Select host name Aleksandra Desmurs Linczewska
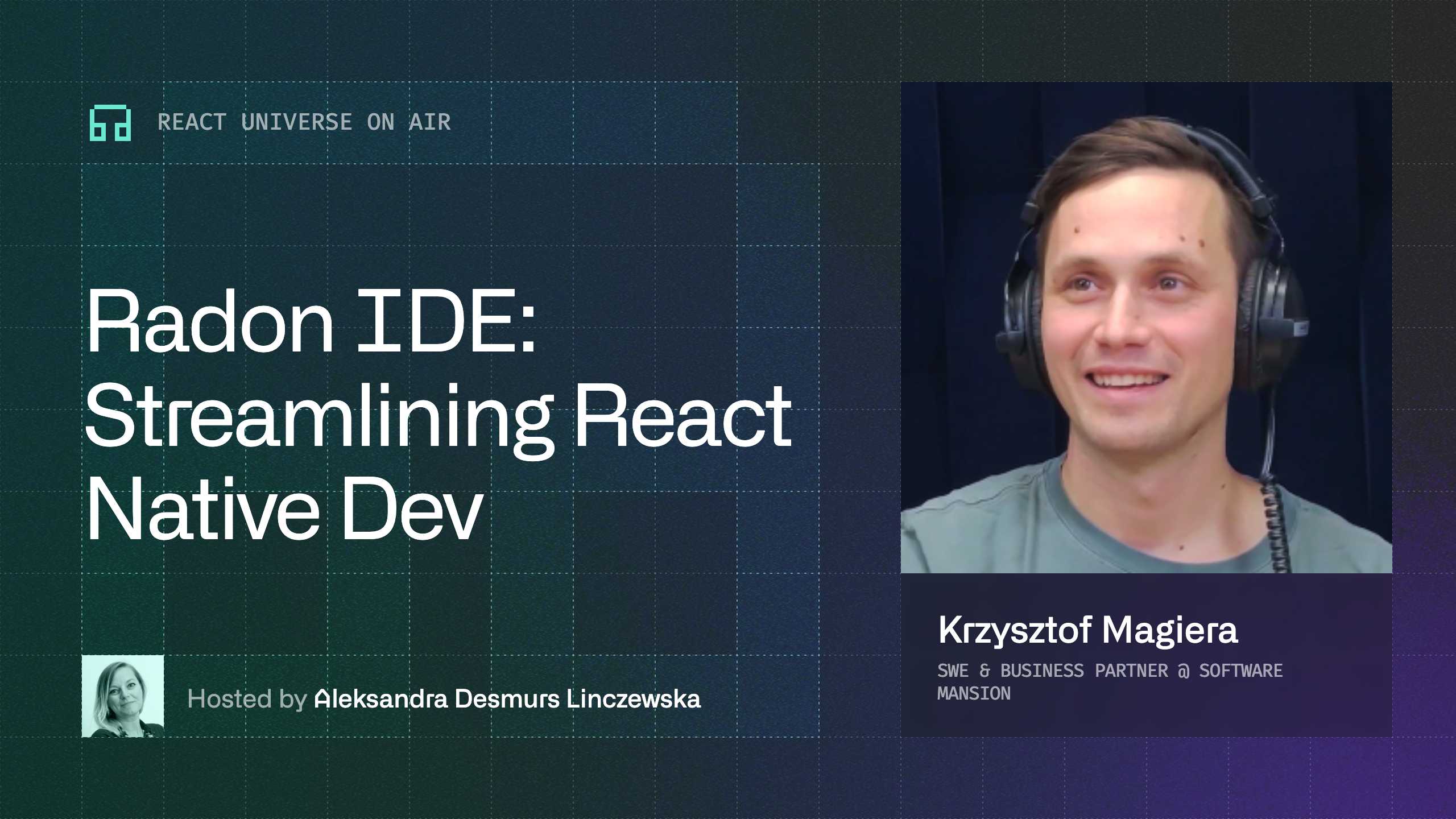 pyautogui.click(x=507, y=699)
